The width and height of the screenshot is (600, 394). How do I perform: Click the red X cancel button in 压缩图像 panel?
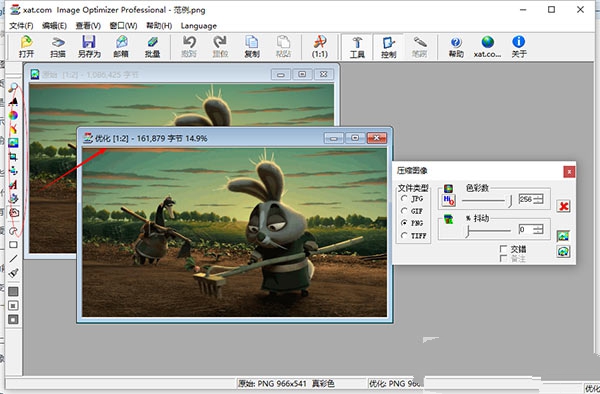click(563, 206)
